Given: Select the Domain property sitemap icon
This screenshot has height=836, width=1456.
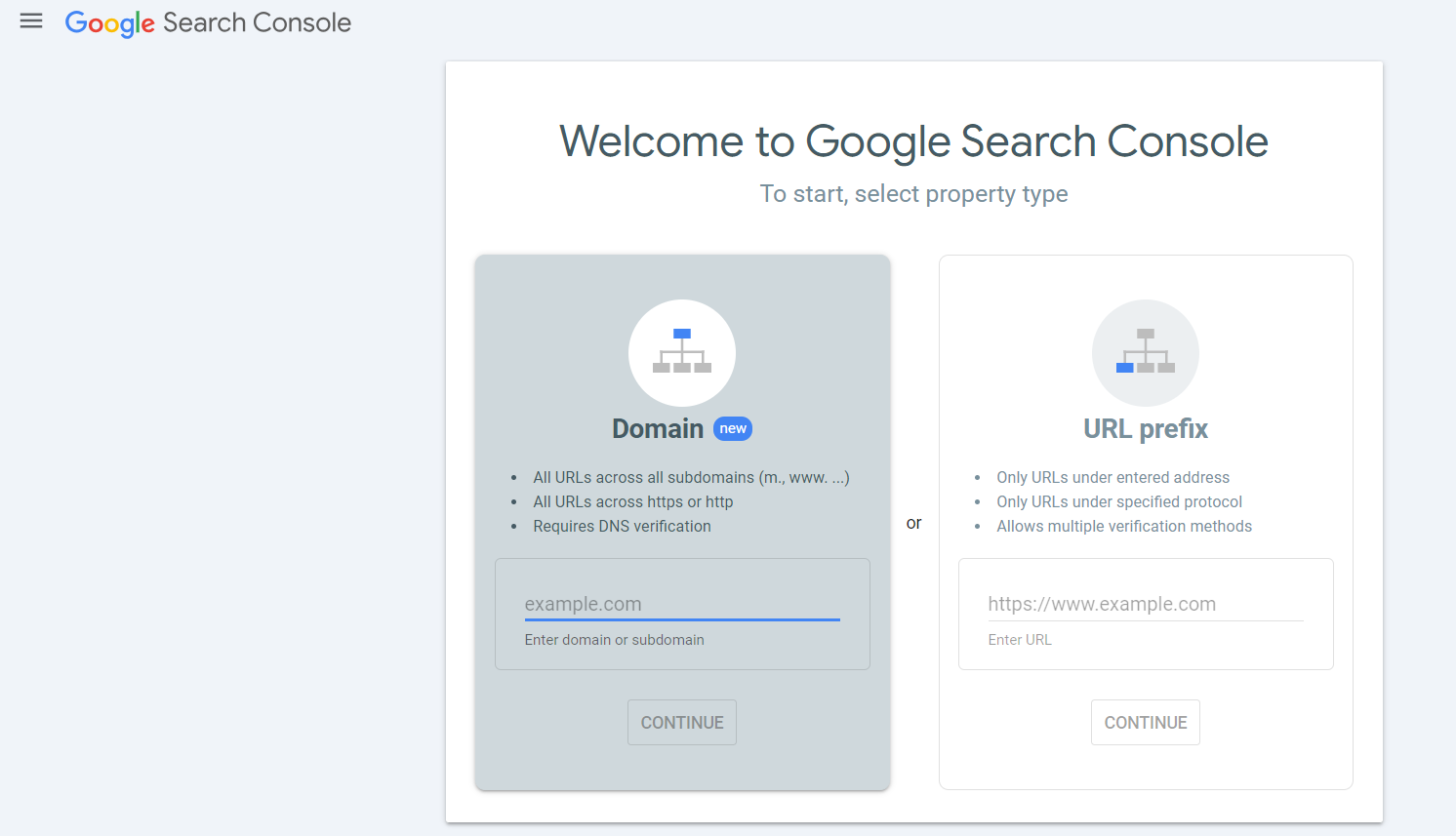Looking at the screenshot, I should pos(682,352).
